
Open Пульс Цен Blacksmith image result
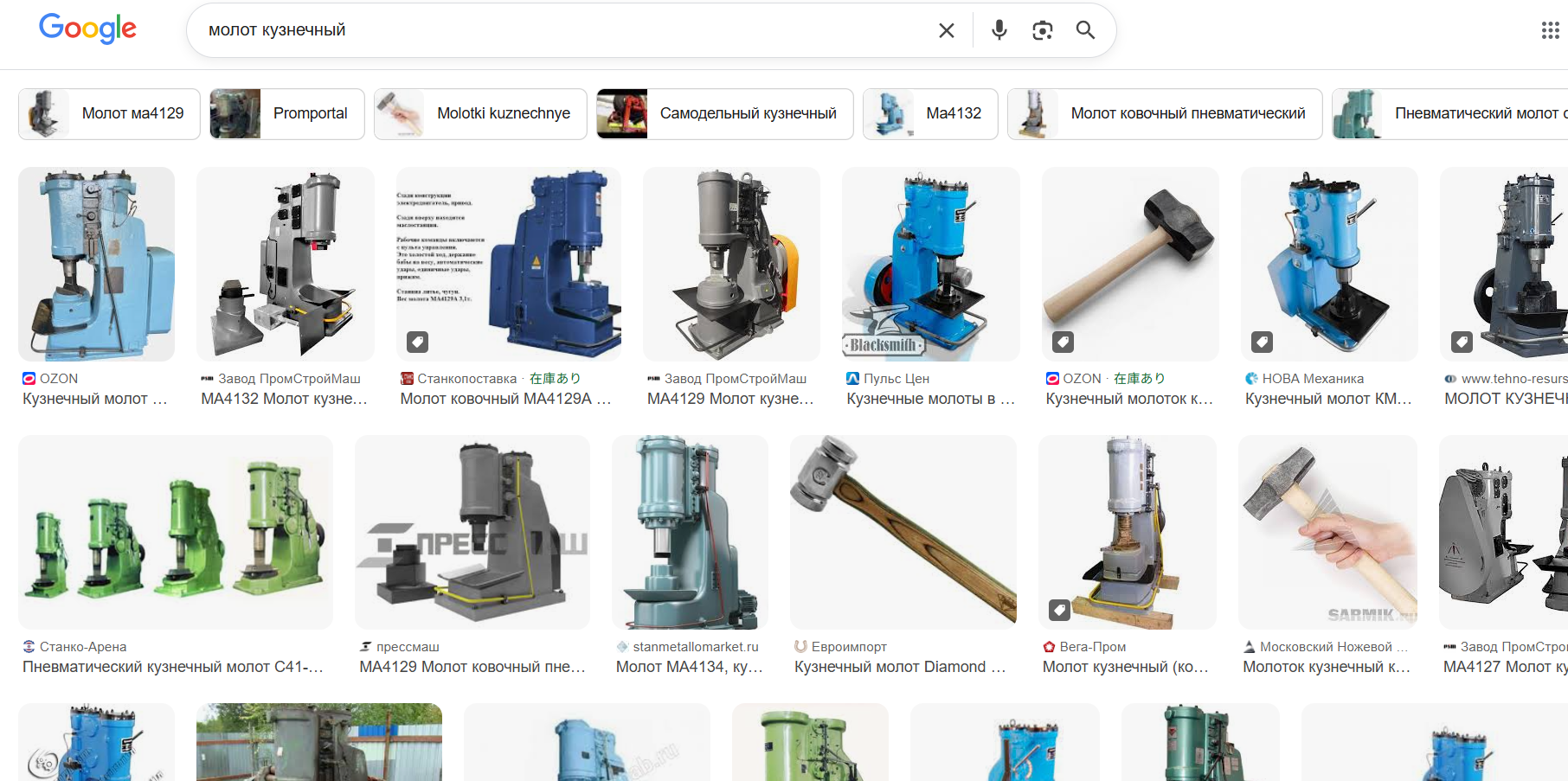click(931, 264)
